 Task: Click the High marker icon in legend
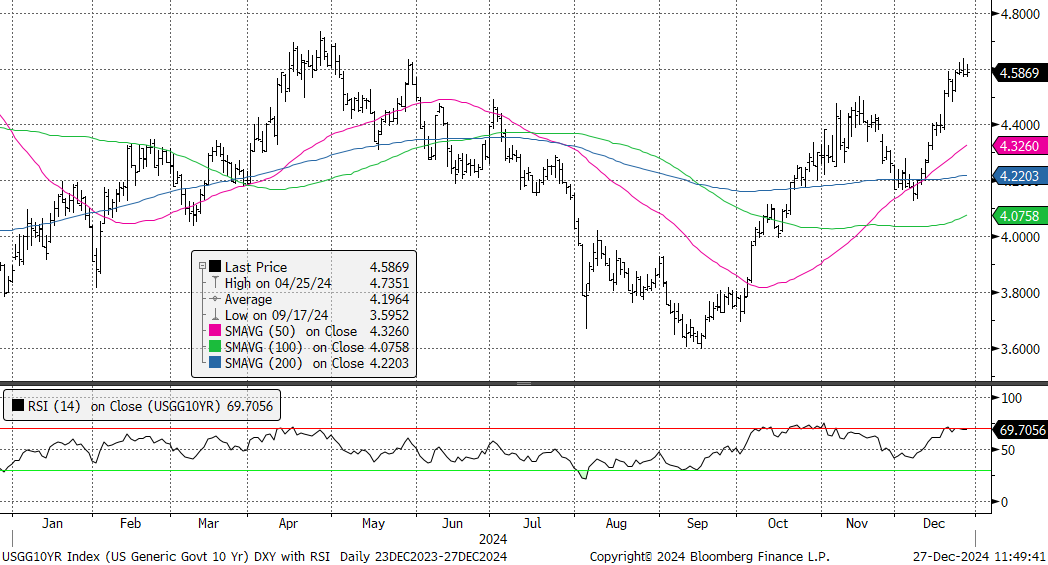coord(214,283)
